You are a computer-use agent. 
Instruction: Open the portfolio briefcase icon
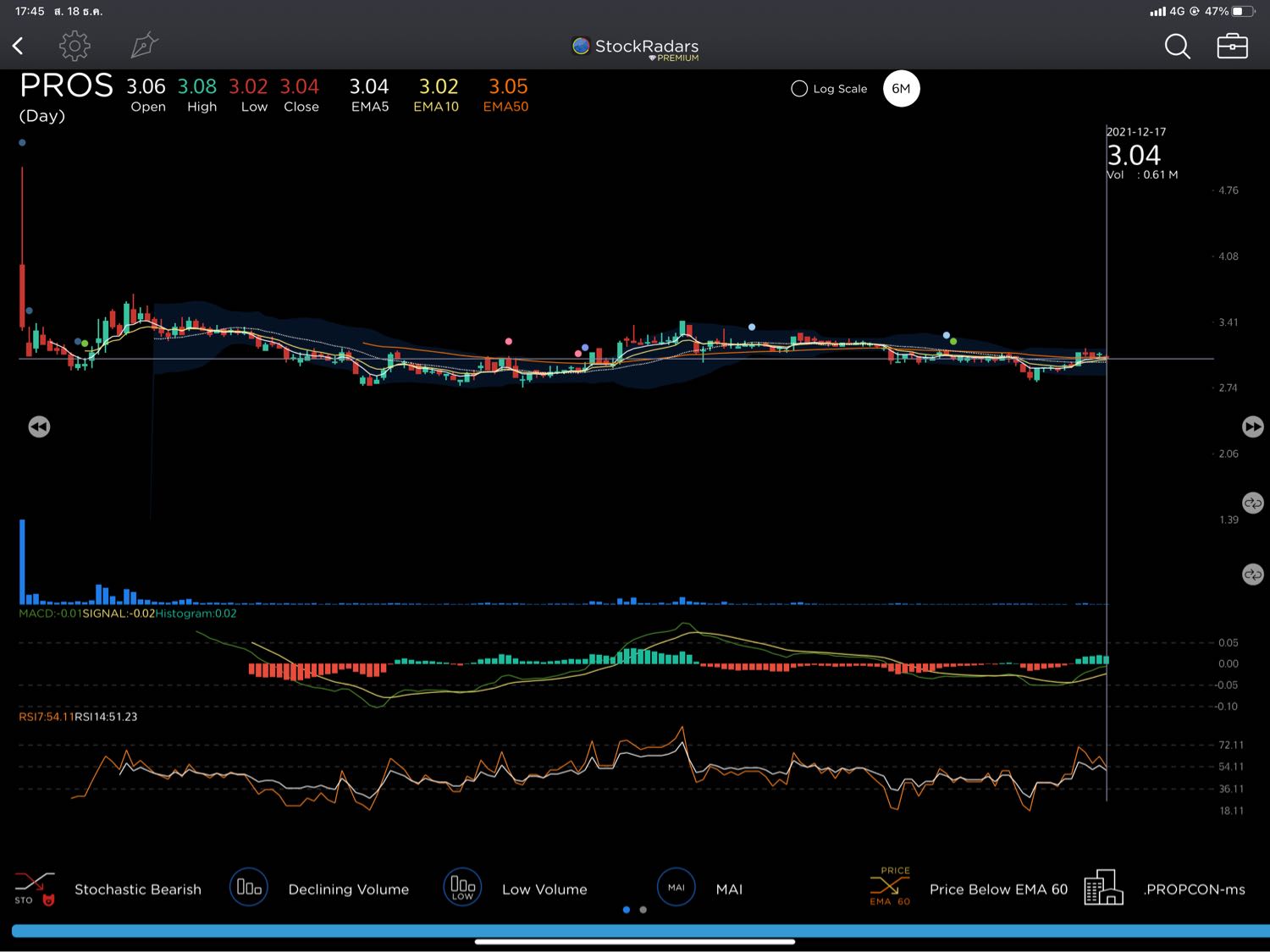point(1232,46)
